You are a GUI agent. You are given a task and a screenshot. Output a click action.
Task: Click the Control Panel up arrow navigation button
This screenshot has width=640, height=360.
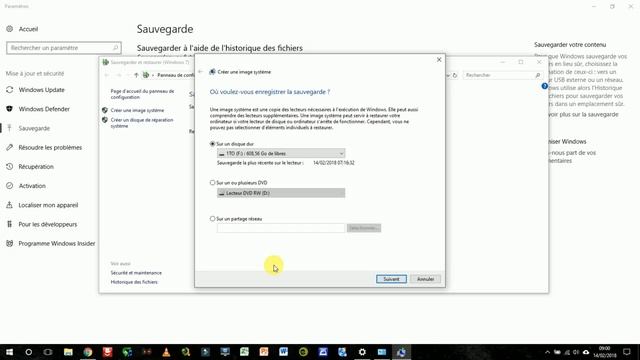point(136,75)
